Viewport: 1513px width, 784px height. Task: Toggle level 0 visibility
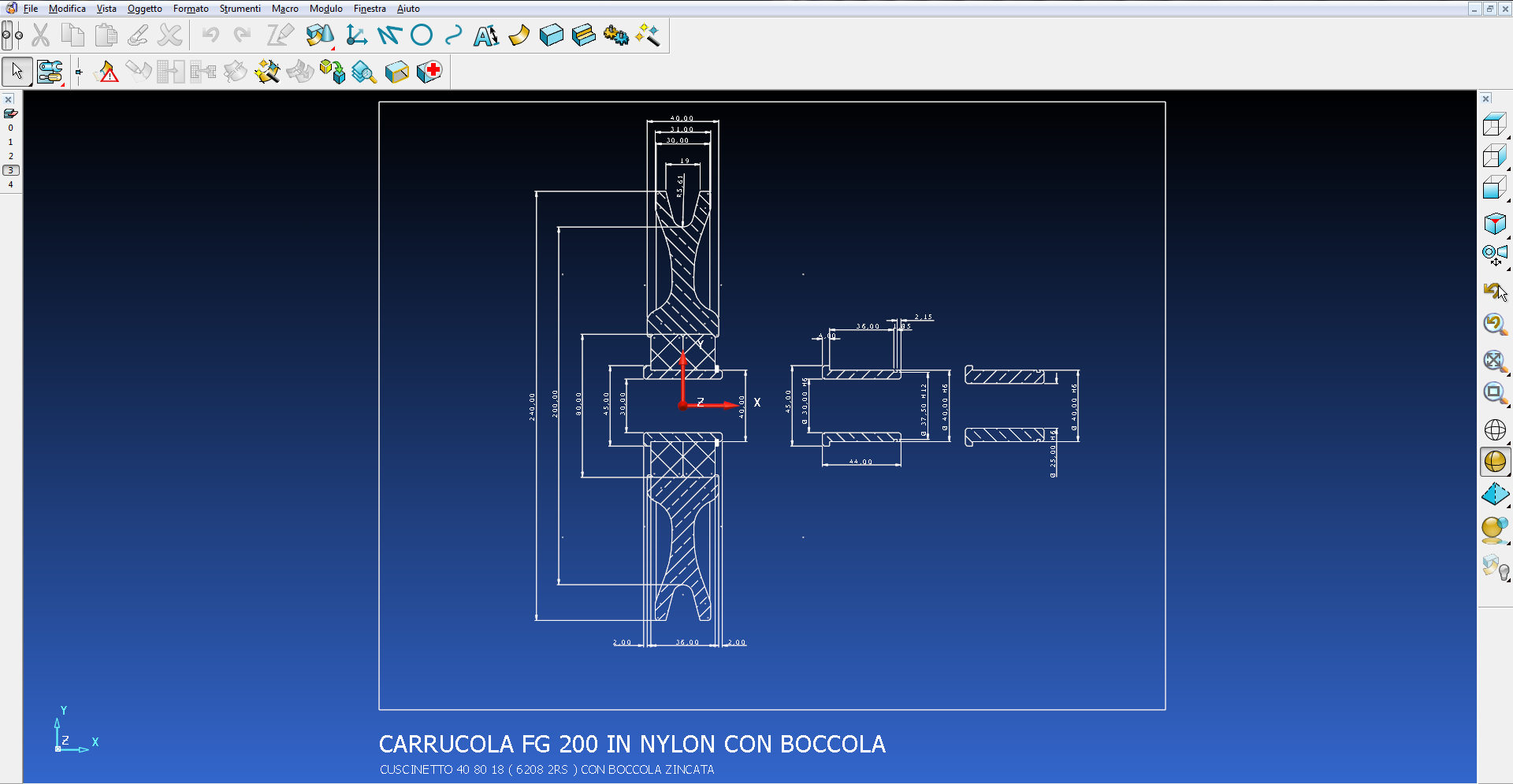pyautogui.click(x=10, y=128)
